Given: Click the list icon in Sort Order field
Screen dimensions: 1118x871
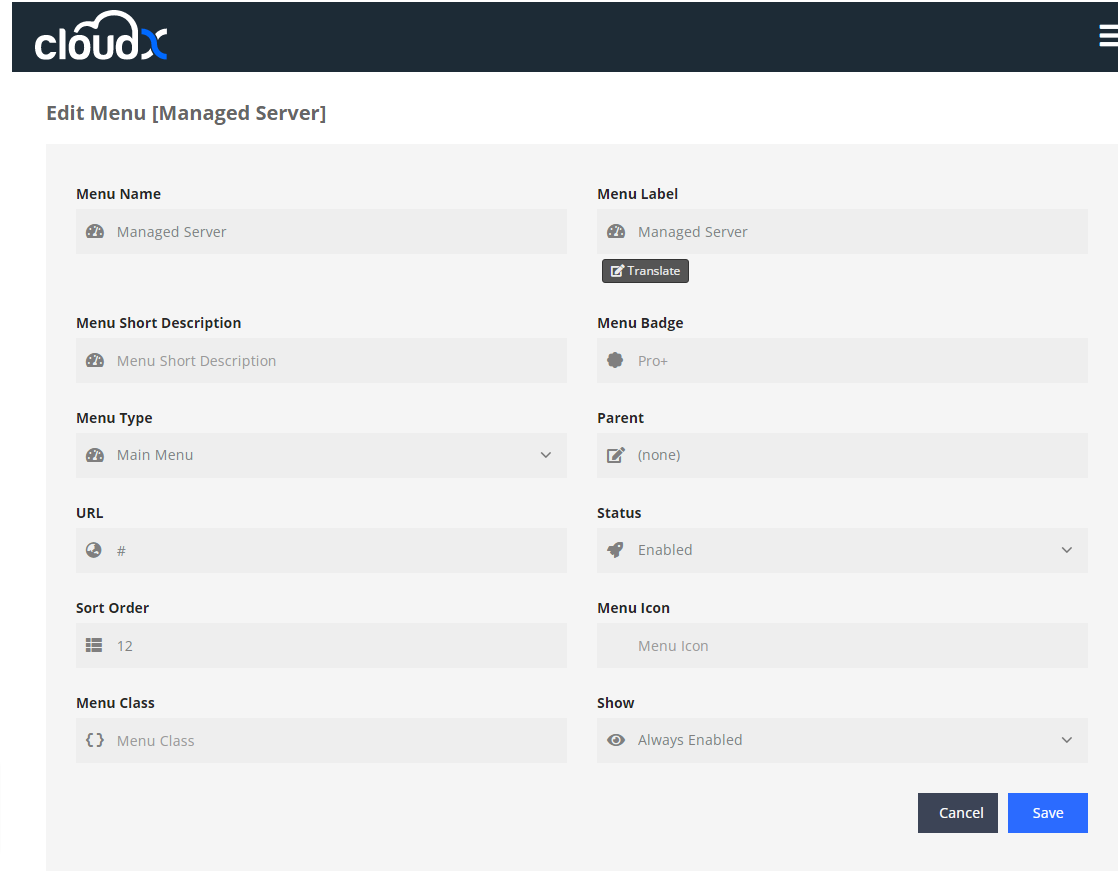Looking at the screenshot, I should tap(94, 645).
